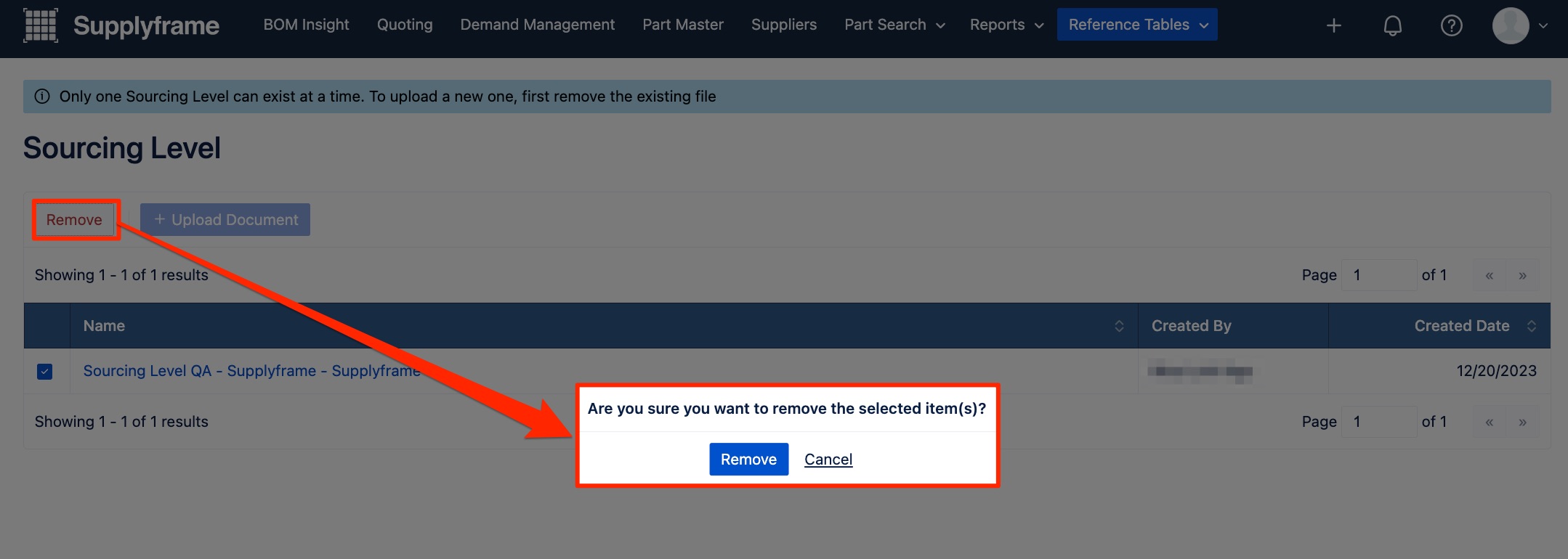Click the confirmation question text in the dialog
The height and width of the screenshot is (559, 1568).
pos(786,409)
